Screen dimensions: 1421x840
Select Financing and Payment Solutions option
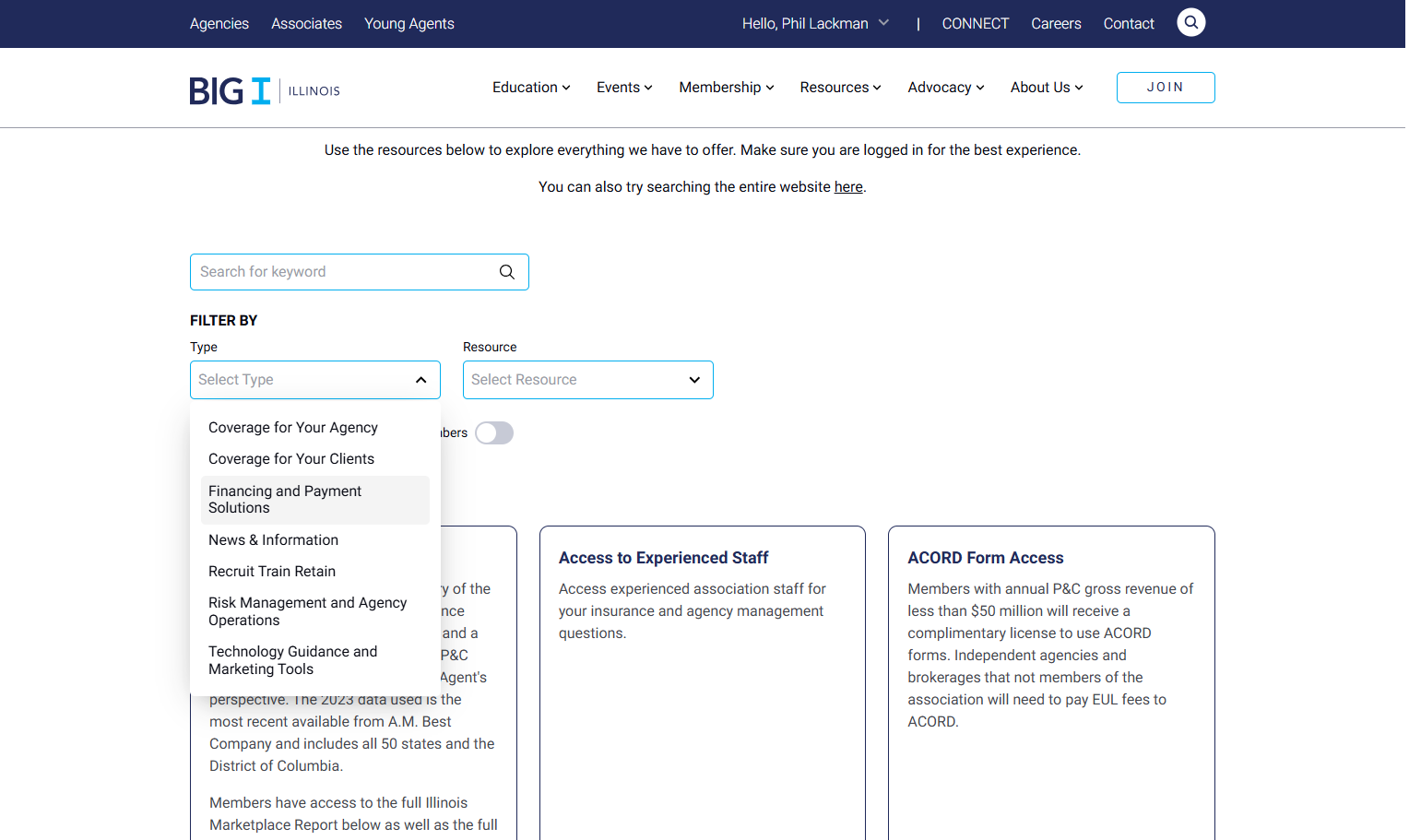[x=315, y=500]
